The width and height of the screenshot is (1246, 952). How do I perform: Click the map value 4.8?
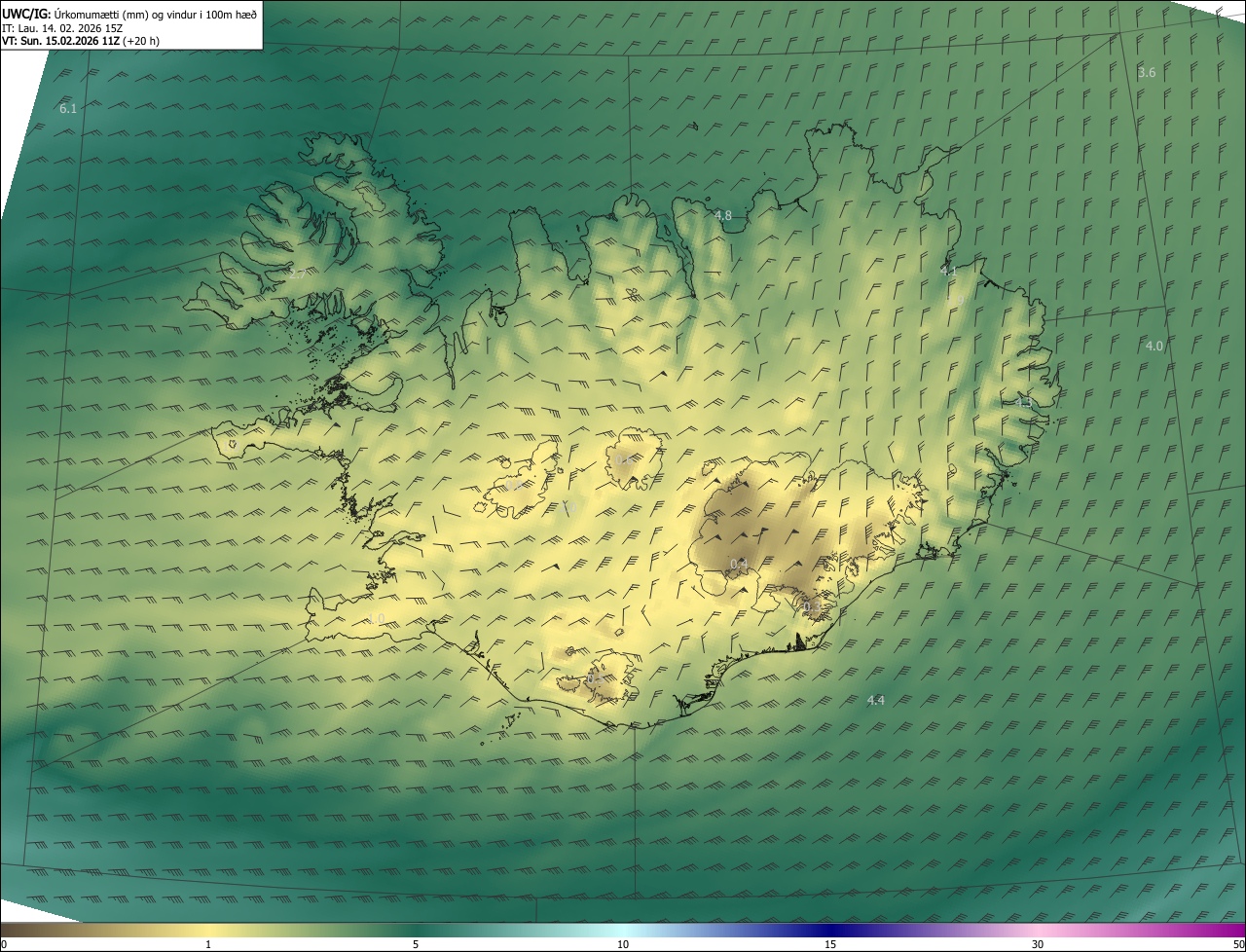723,216
